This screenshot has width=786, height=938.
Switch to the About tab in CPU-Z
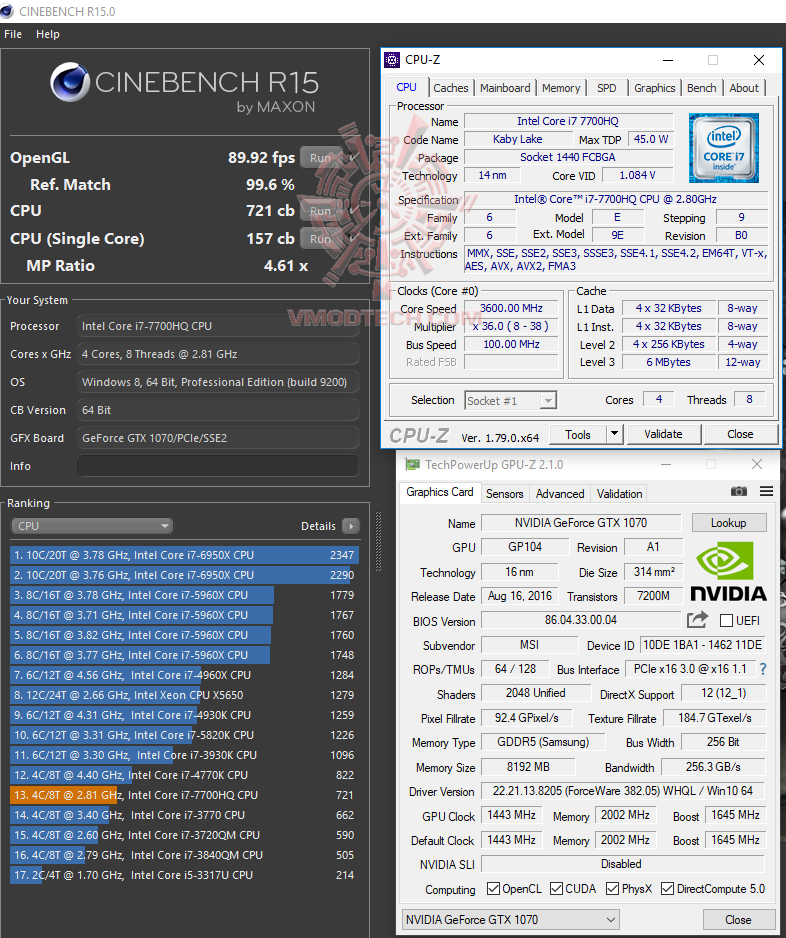[744, 88]
